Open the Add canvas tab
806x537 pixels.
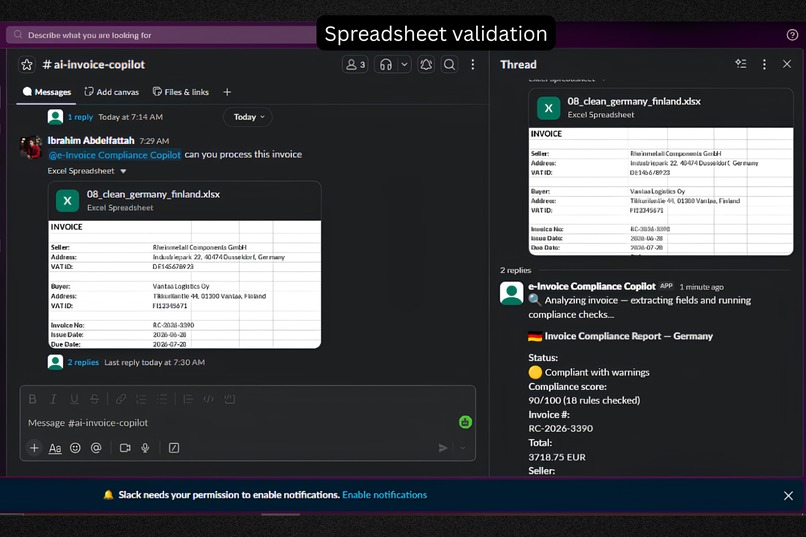[112, 92]
